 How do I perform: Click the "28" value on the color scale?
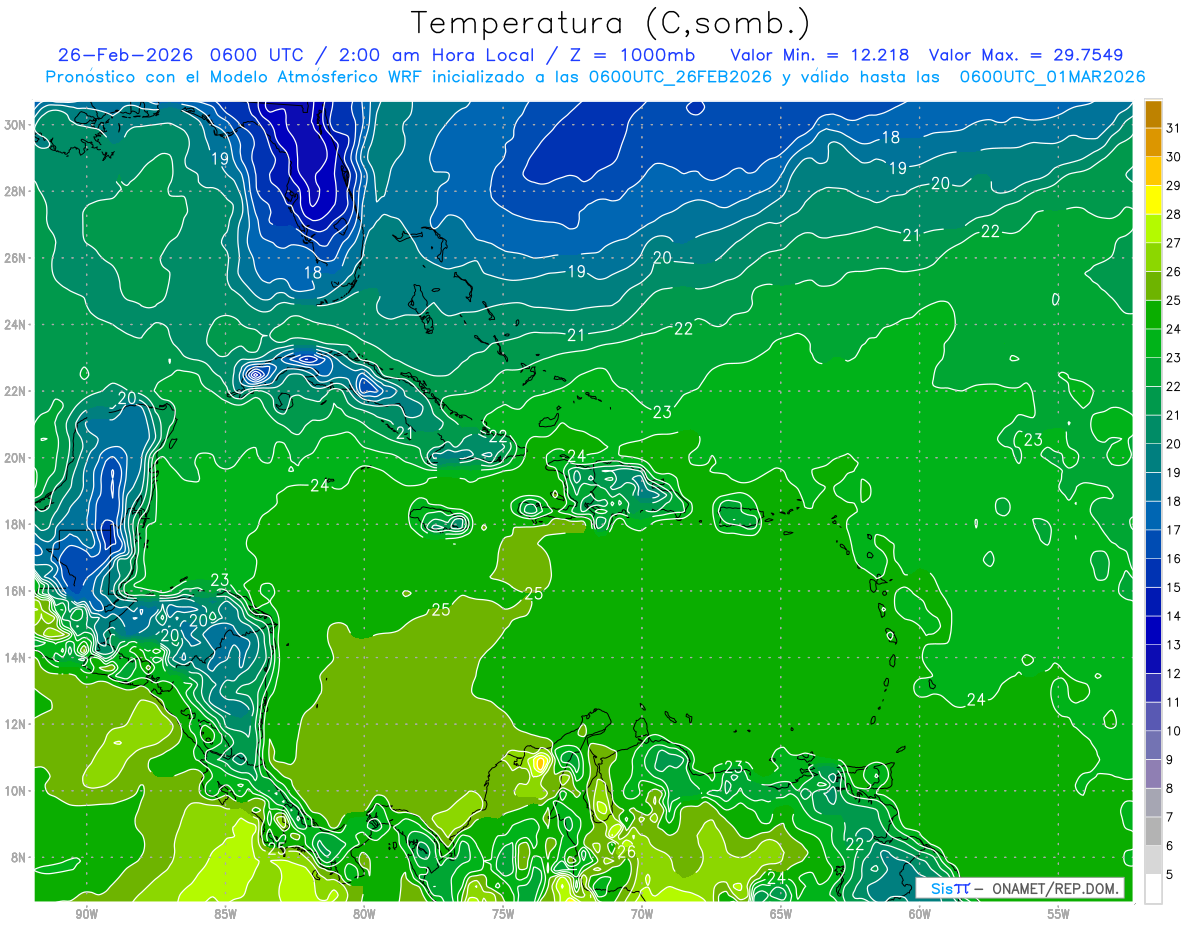(x=1174, y=214)
